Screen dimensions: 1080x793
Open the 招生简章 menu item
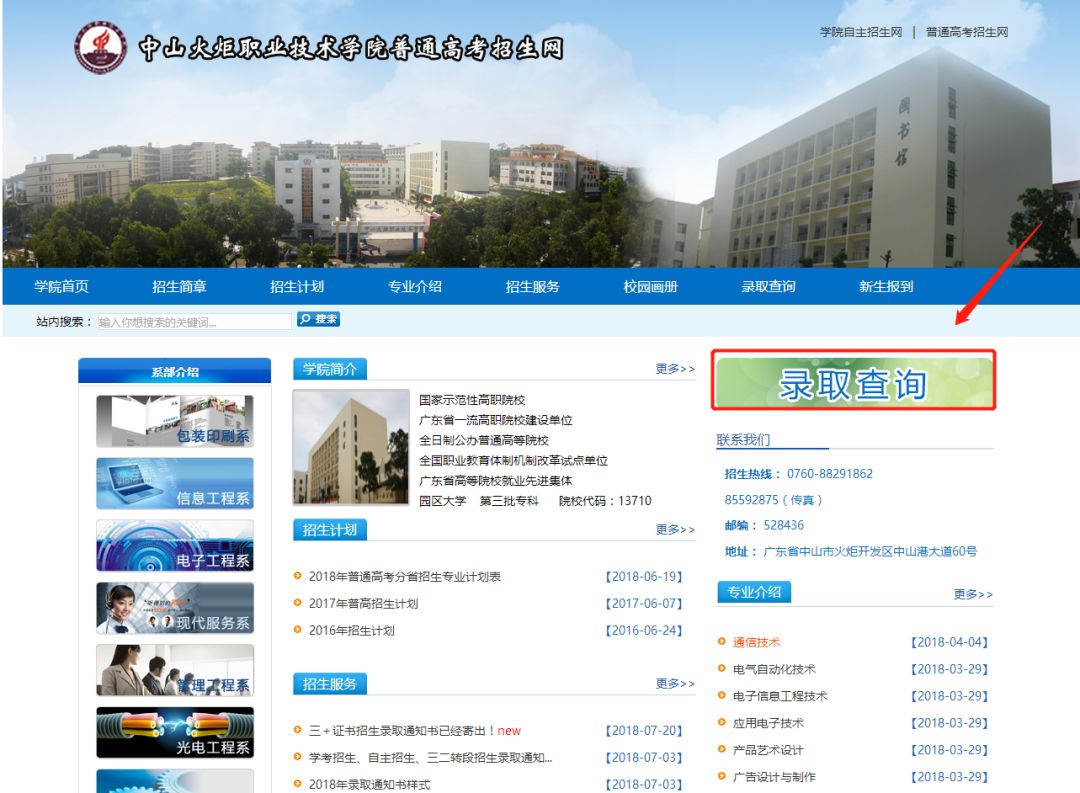(x=179, y=287)
